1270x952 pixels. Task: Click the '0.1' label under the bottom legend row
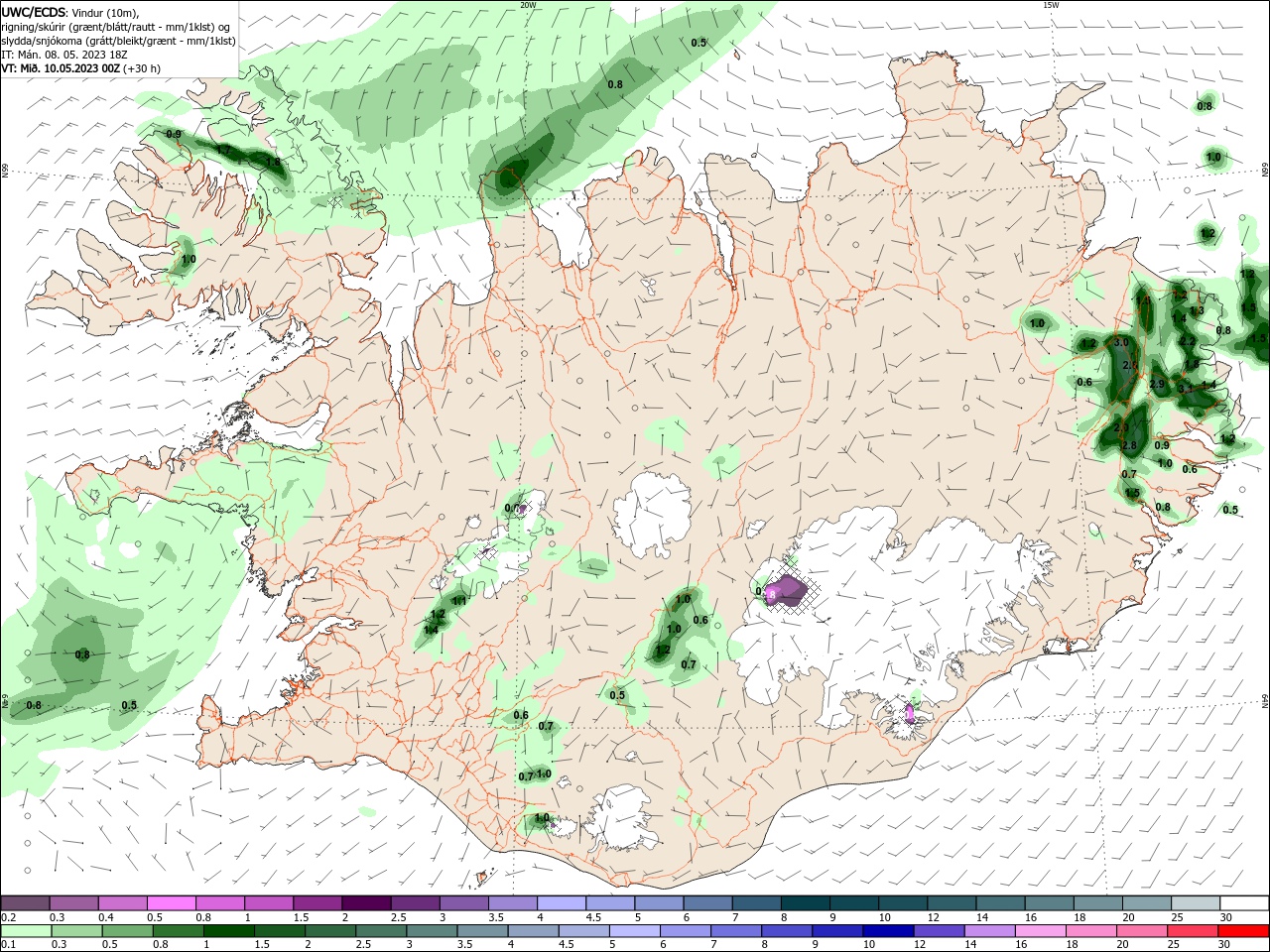8,945
